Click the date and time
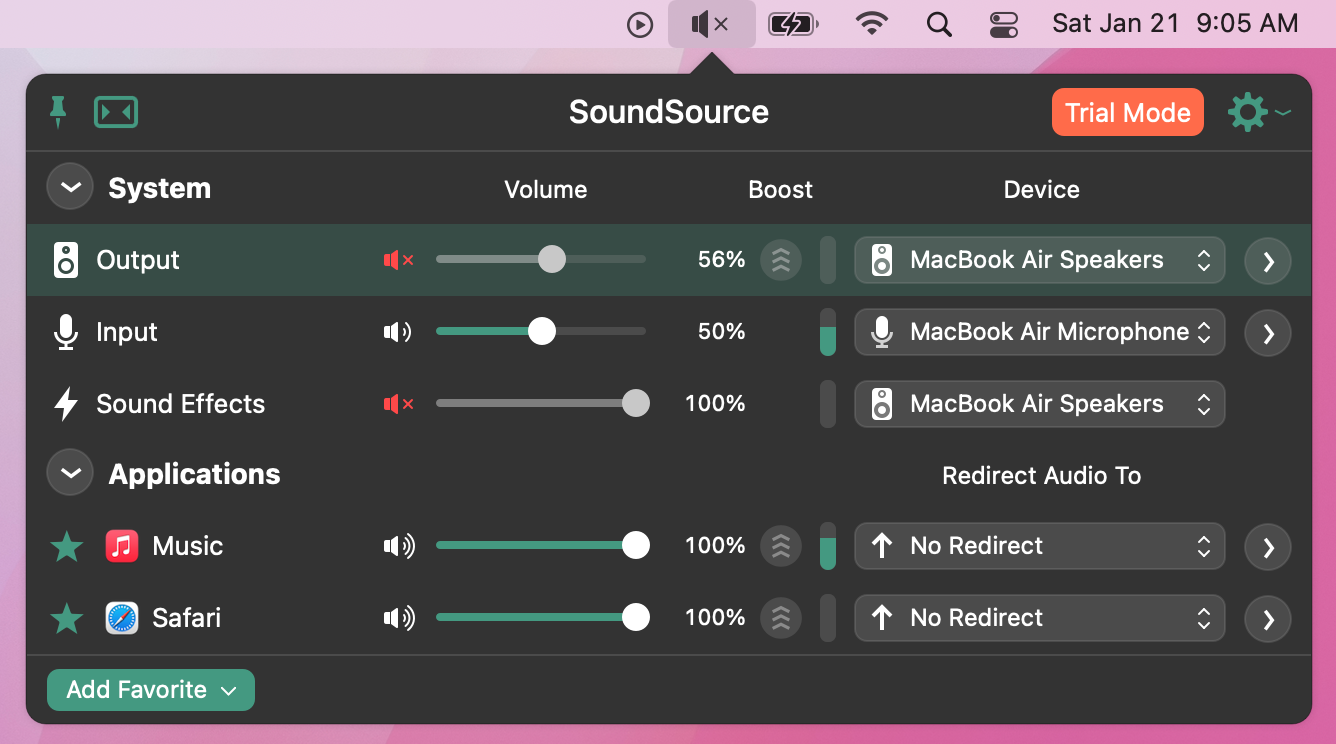The image size is (1336, 744). [x=1175, y=24]
